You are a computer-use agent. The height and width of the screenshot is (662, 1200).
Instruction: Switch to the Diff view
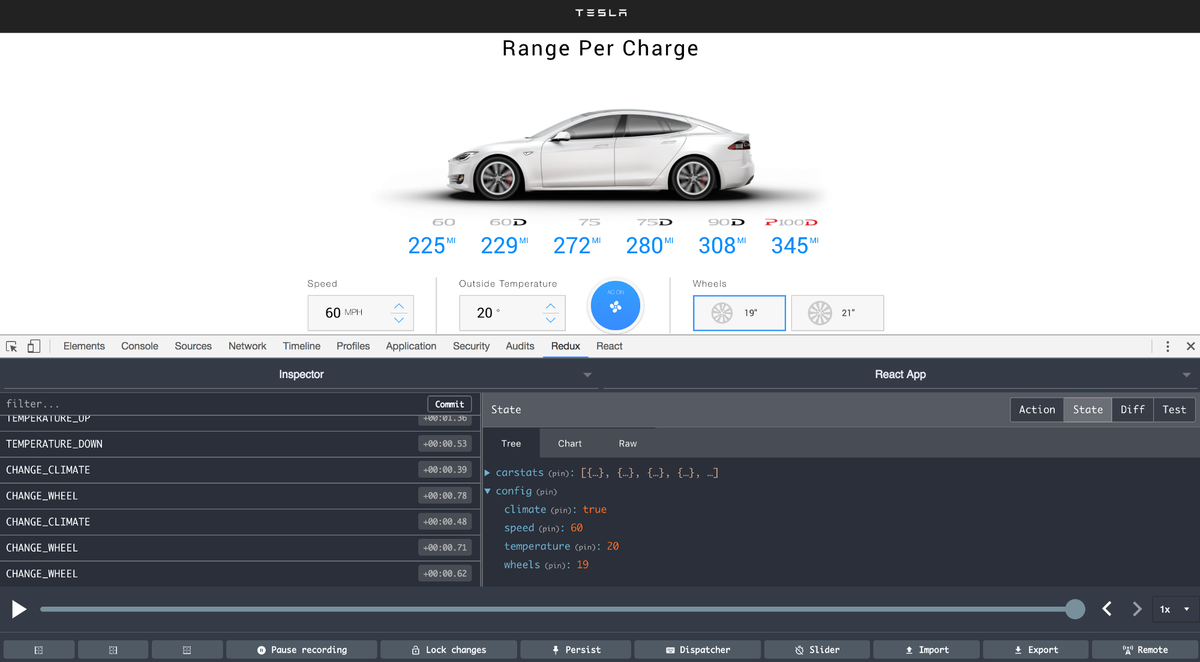(x=1133, y=409)
